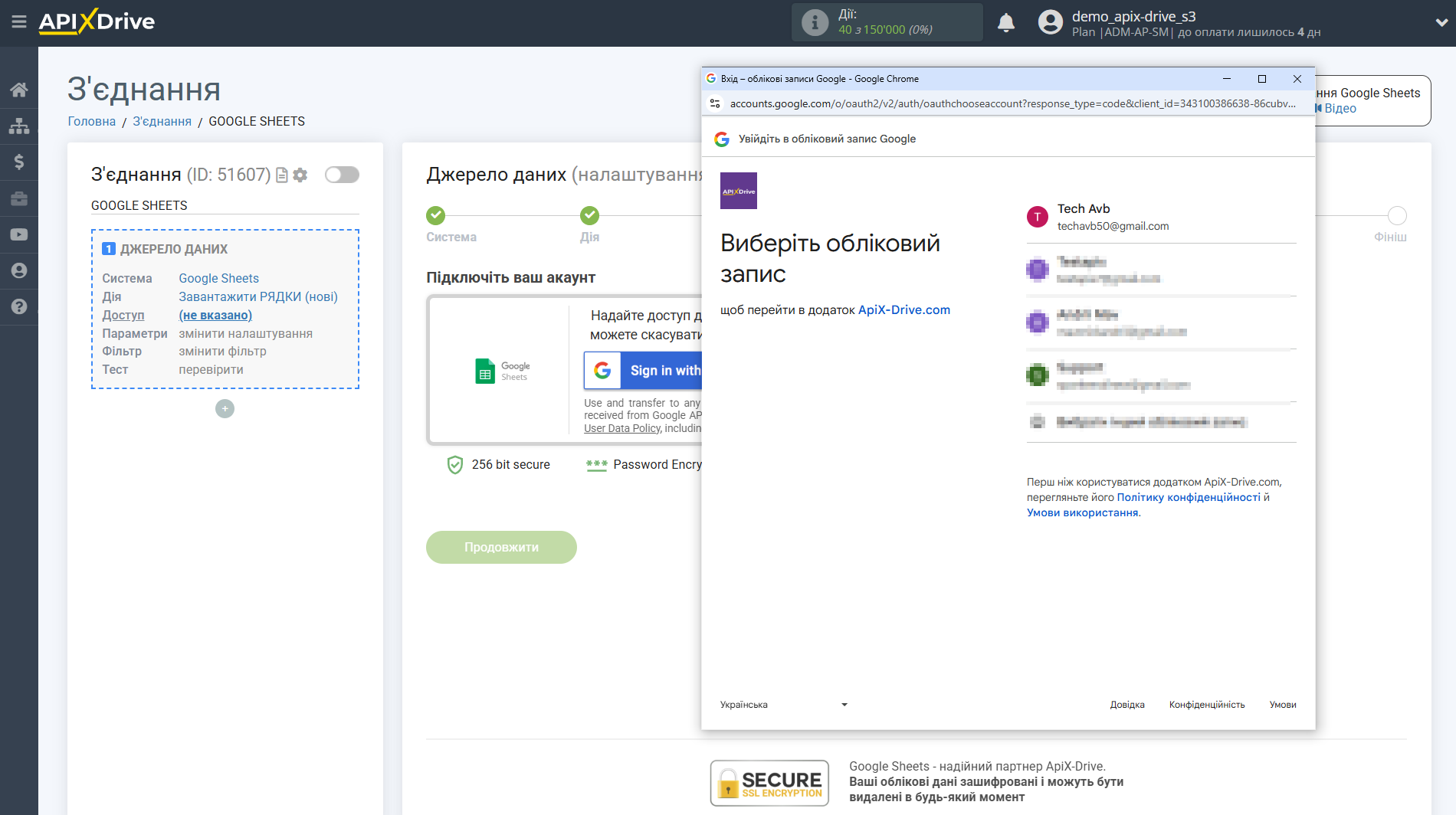Click the actions info icon
The width and height of the screenshot is (1456, 815).
[815, 22]
